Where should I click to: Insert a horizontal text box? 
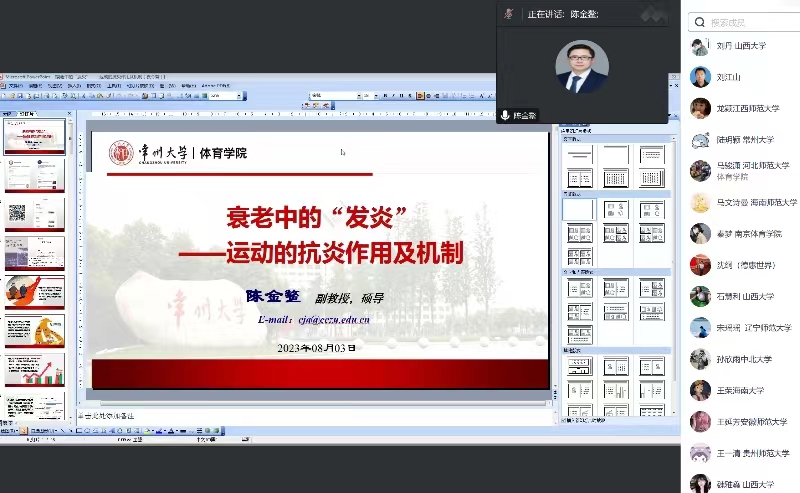95,431
